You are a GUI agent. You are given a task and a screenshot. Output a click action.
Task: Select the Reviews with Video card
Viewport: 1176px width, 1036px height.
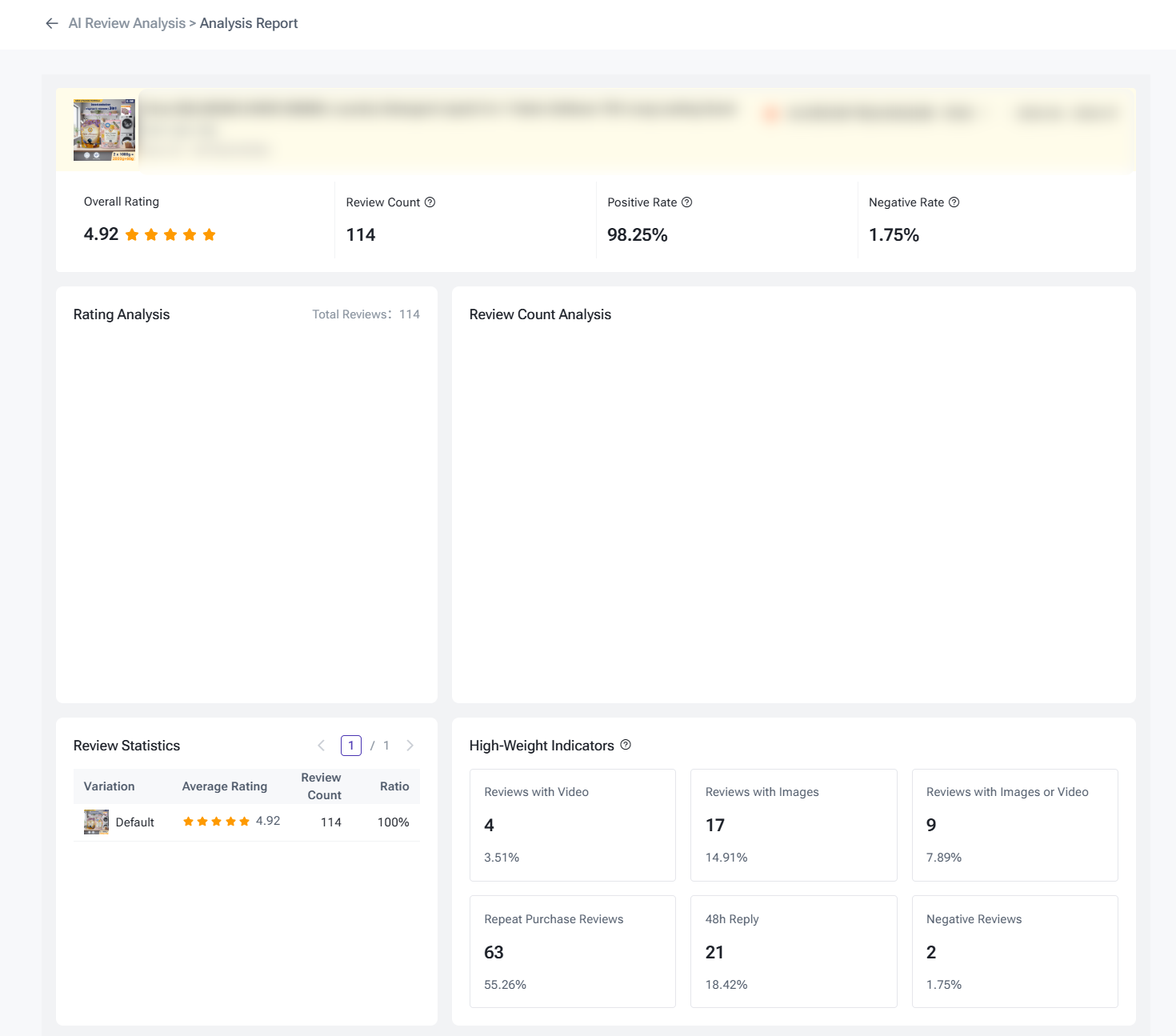pyautogui.click(x=573, y=825)
